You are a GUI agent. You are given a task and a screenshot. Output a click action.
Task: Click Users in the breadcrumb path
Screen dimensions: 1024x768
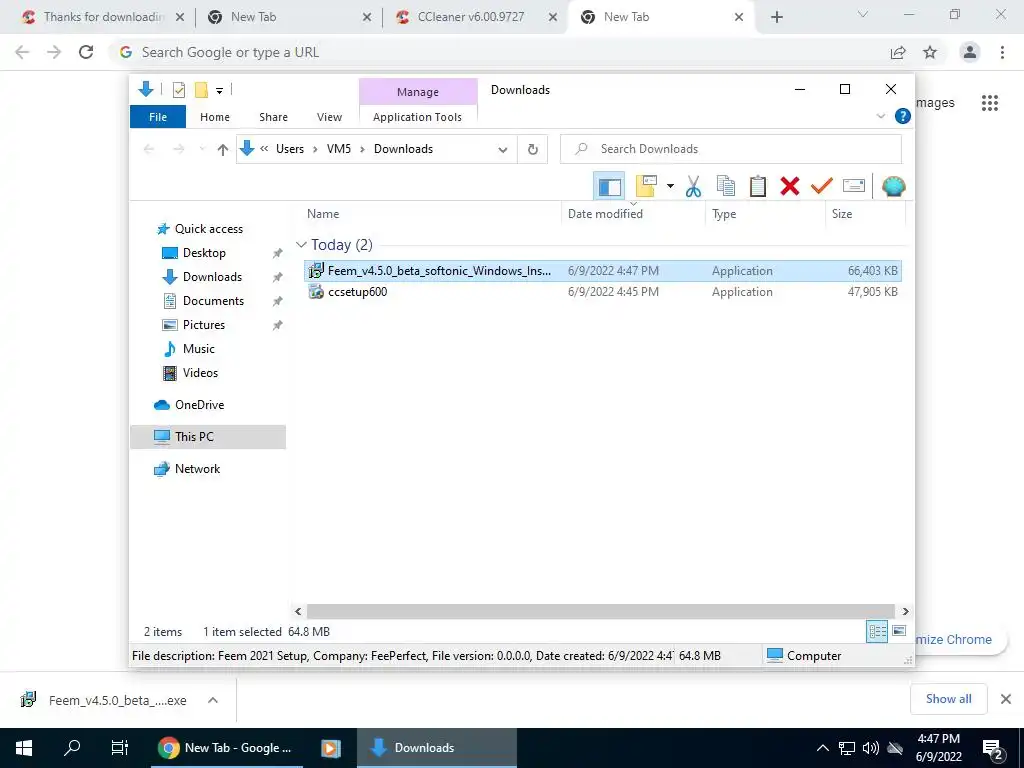click(290, 149)
